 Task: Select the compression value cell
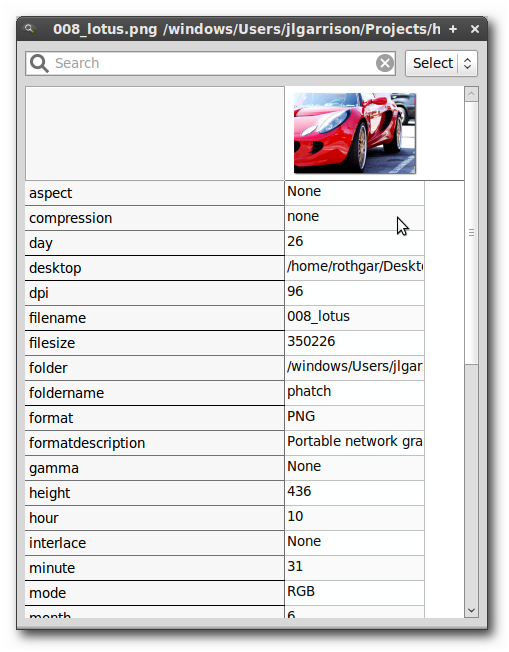tap(354, 217)
